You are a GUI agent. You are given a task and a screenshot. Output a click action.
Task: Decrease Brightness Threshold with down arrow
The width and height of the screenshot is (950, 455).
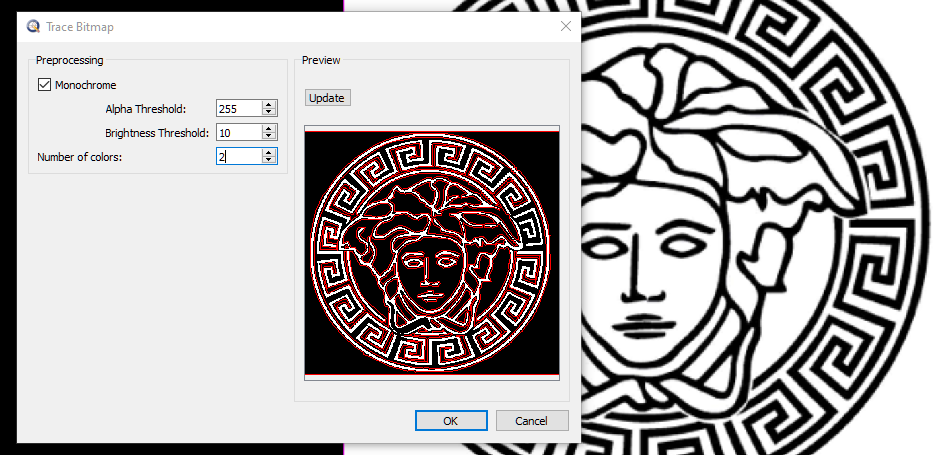point(269,136)
